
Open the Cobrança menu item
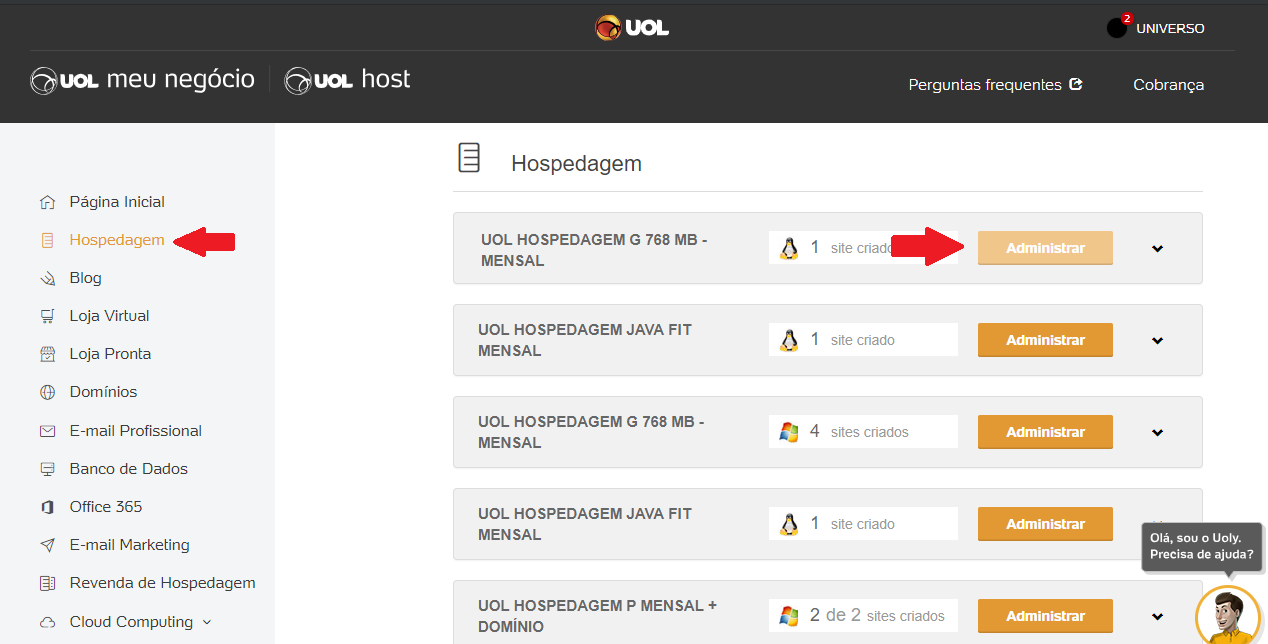(1168, 85)
